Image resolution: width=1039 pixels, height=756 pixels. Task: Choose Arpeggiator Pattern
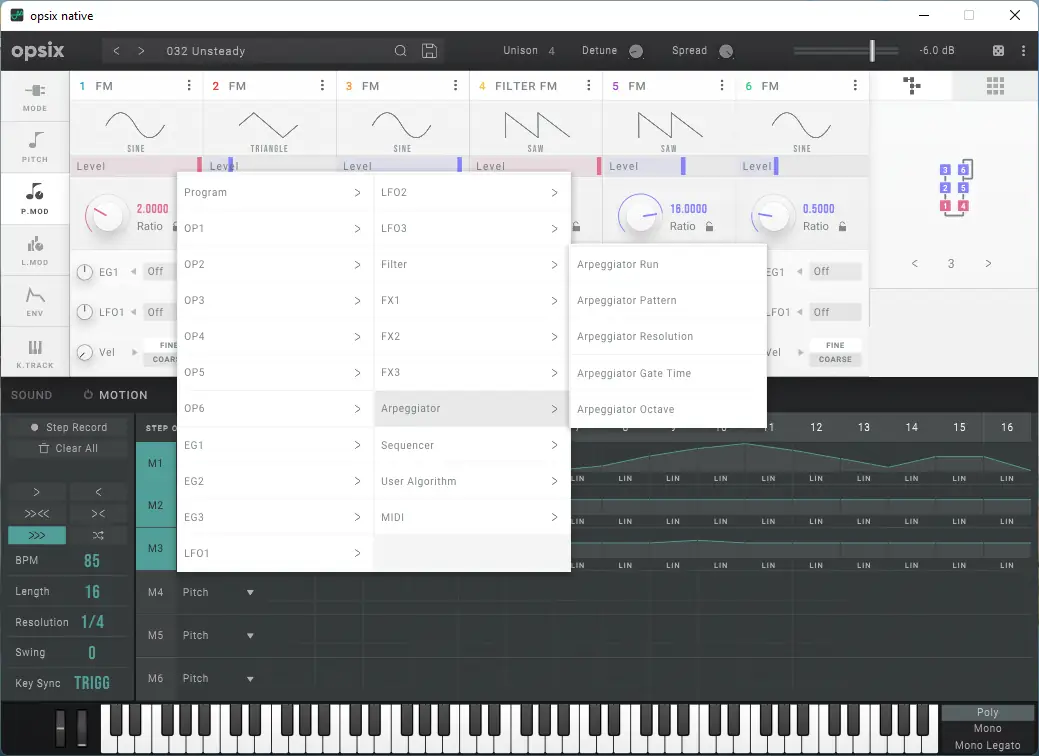pos(667,300)
